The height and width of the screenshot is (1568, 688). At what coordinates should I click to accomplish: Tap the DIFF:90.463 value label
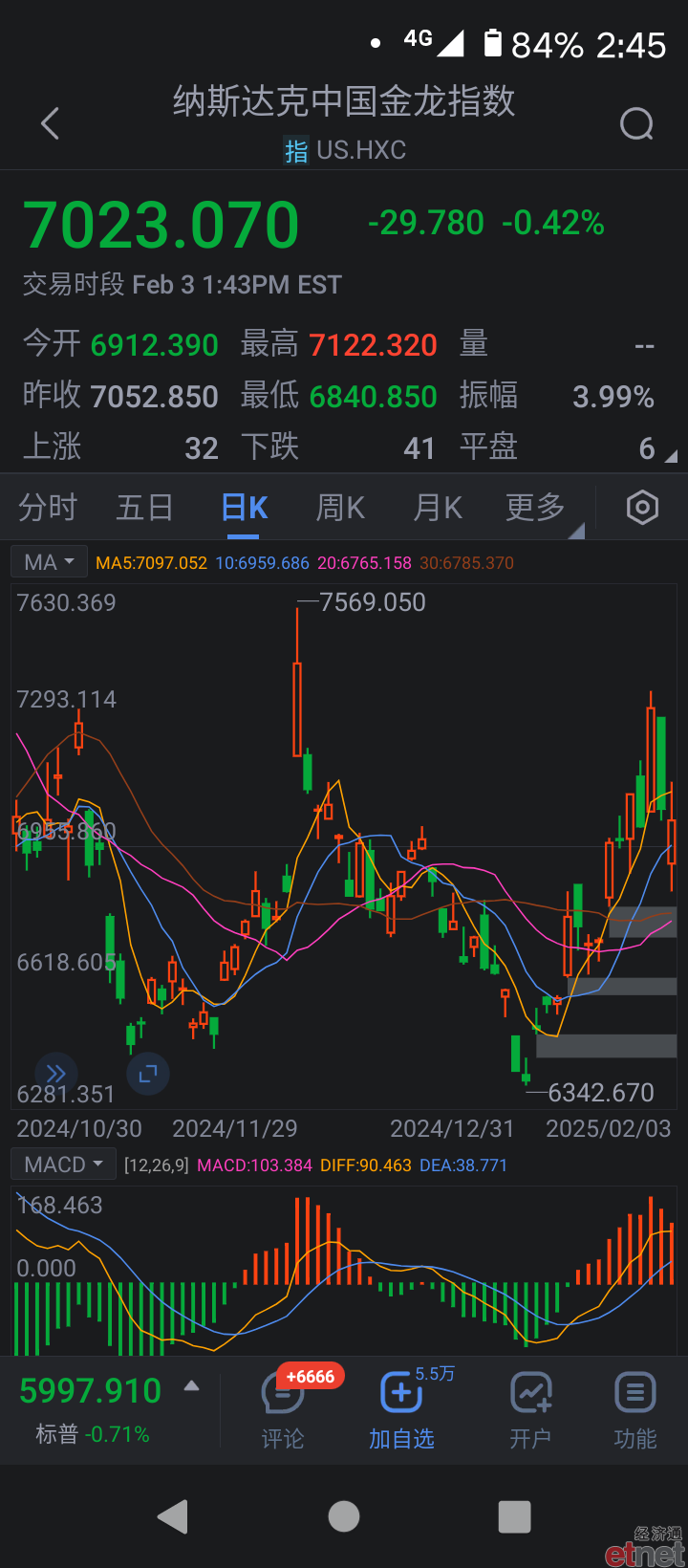(x=366, y=1165)
